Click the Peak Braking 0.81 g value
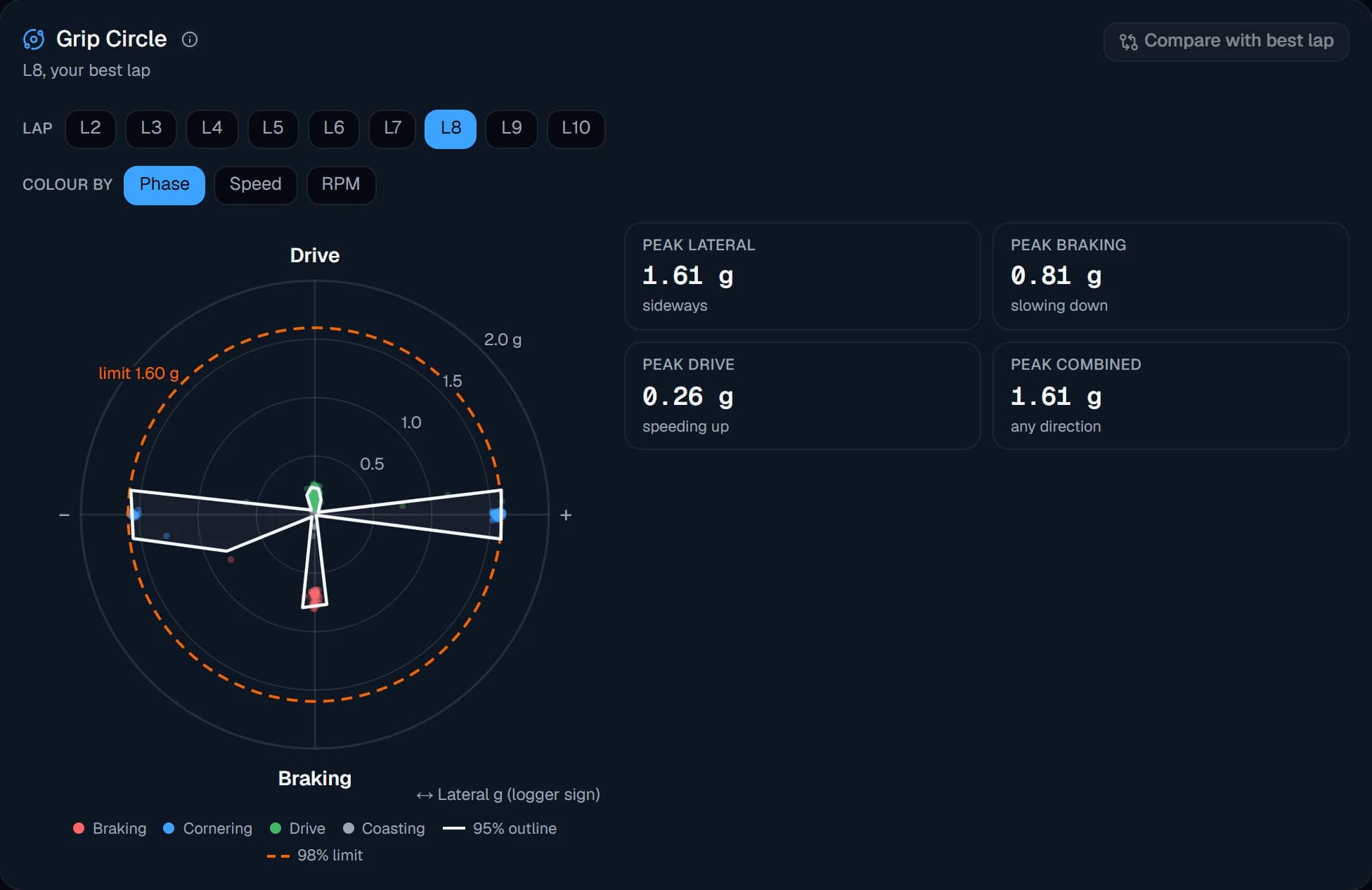Screen dimensions: 1372x890 [1056, 276]
